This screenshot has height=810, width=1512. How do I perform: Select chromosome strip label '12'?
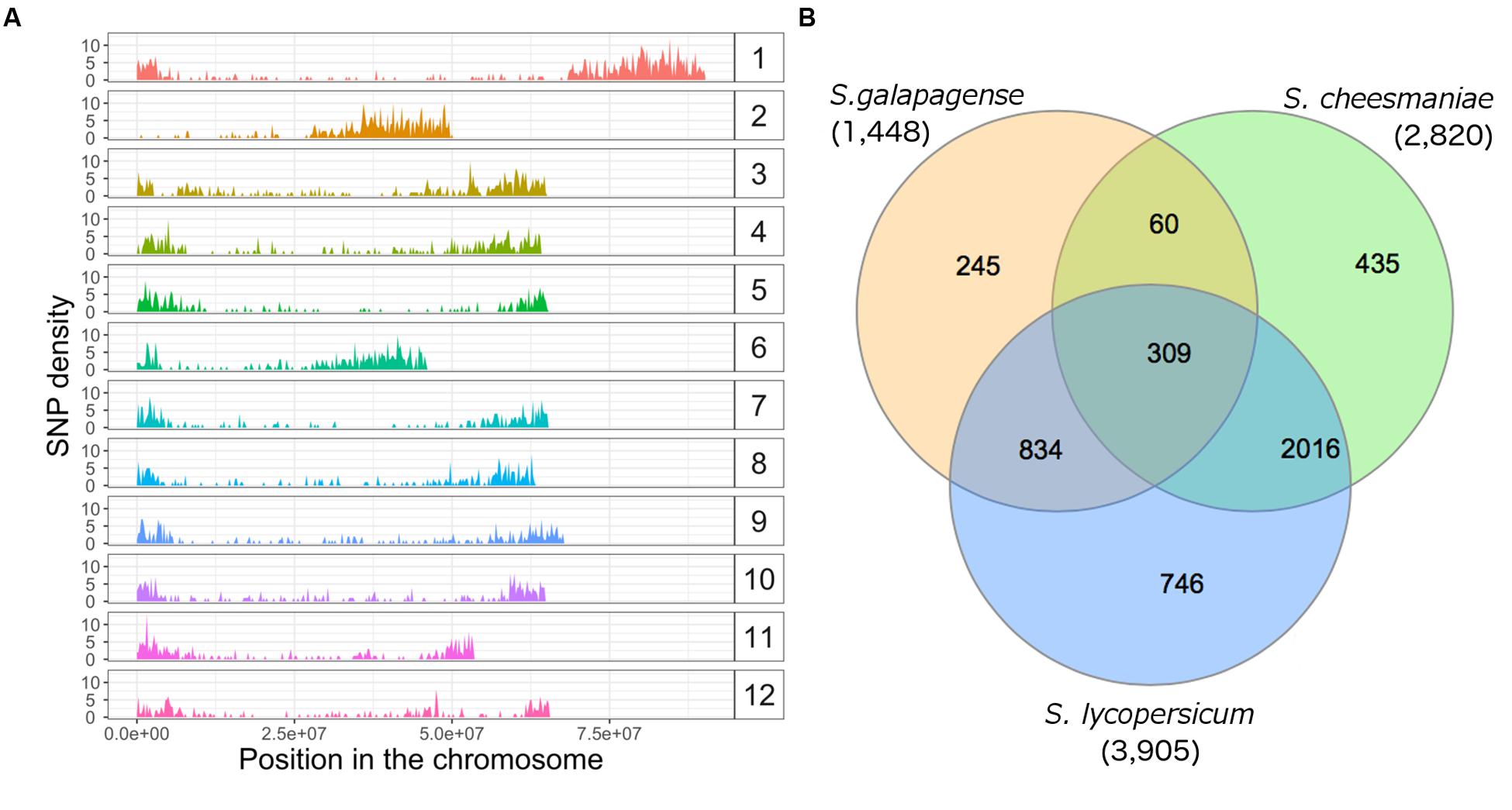click(x=758, y=695)
